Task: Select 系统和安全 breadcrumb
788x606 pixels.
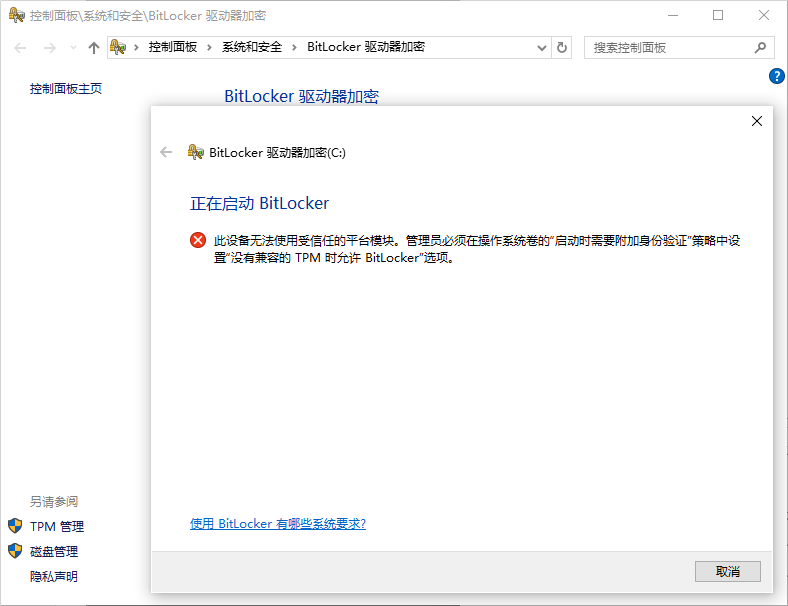Action: [x=252, y=47]
